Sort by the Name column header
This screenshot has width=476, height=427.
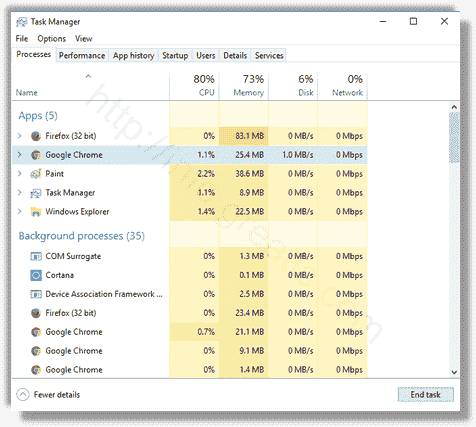click(91, 86)
